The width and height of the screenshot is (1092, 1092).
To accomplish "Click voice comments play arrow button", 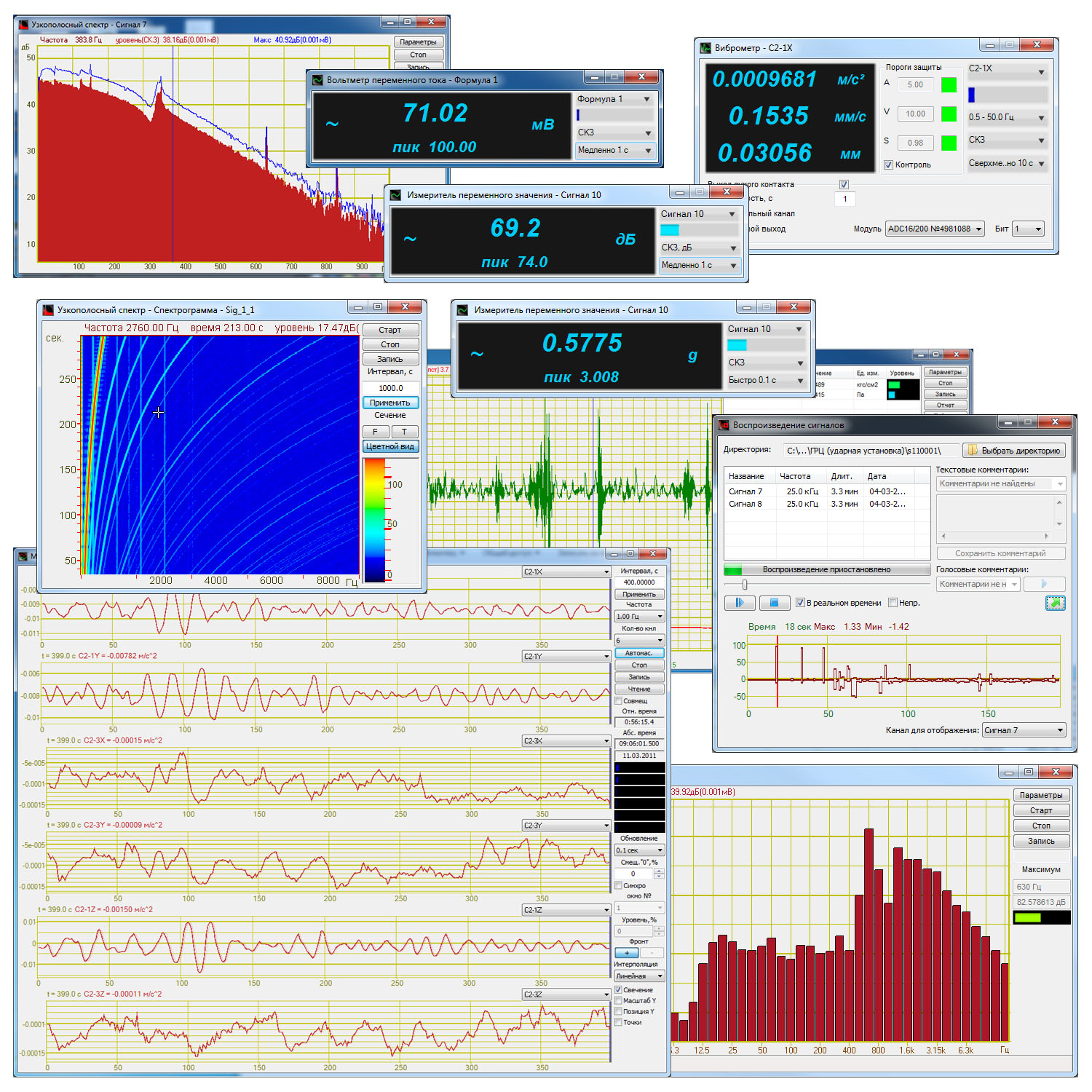I will [1044, 584].
